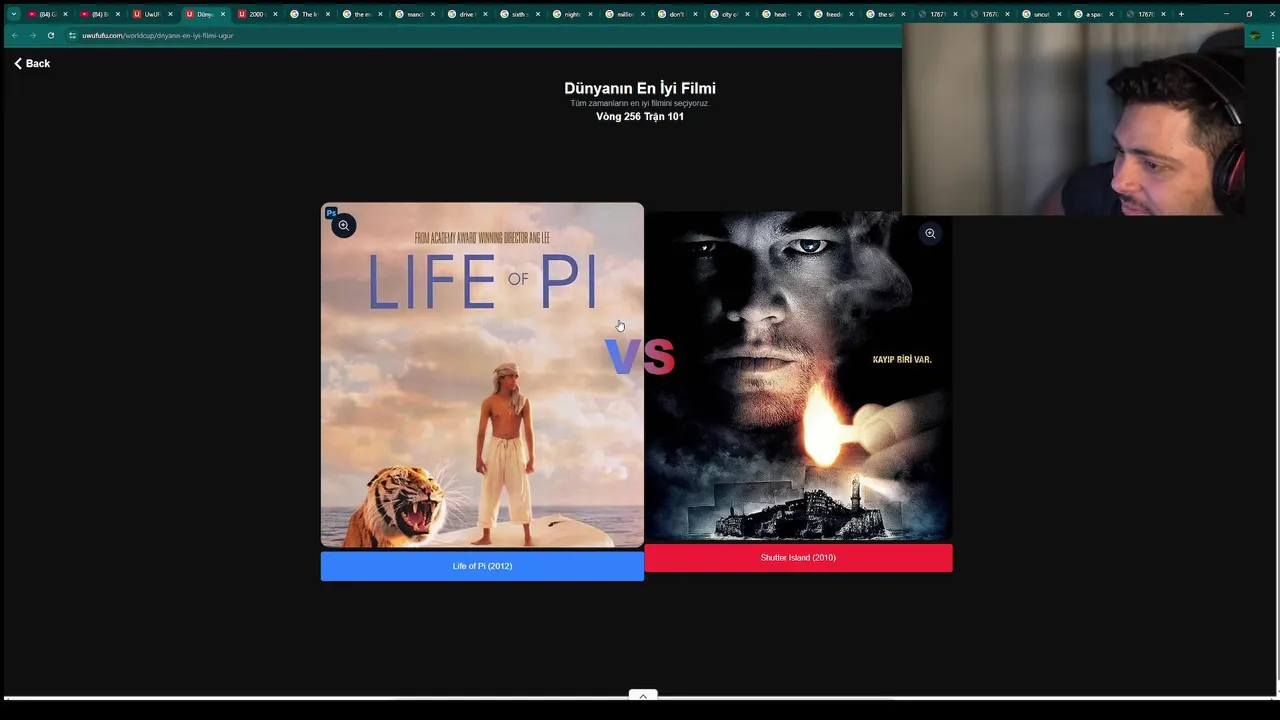Switch to the 'sixth' Google tab
1280x720 pixels.
point(517,14)
